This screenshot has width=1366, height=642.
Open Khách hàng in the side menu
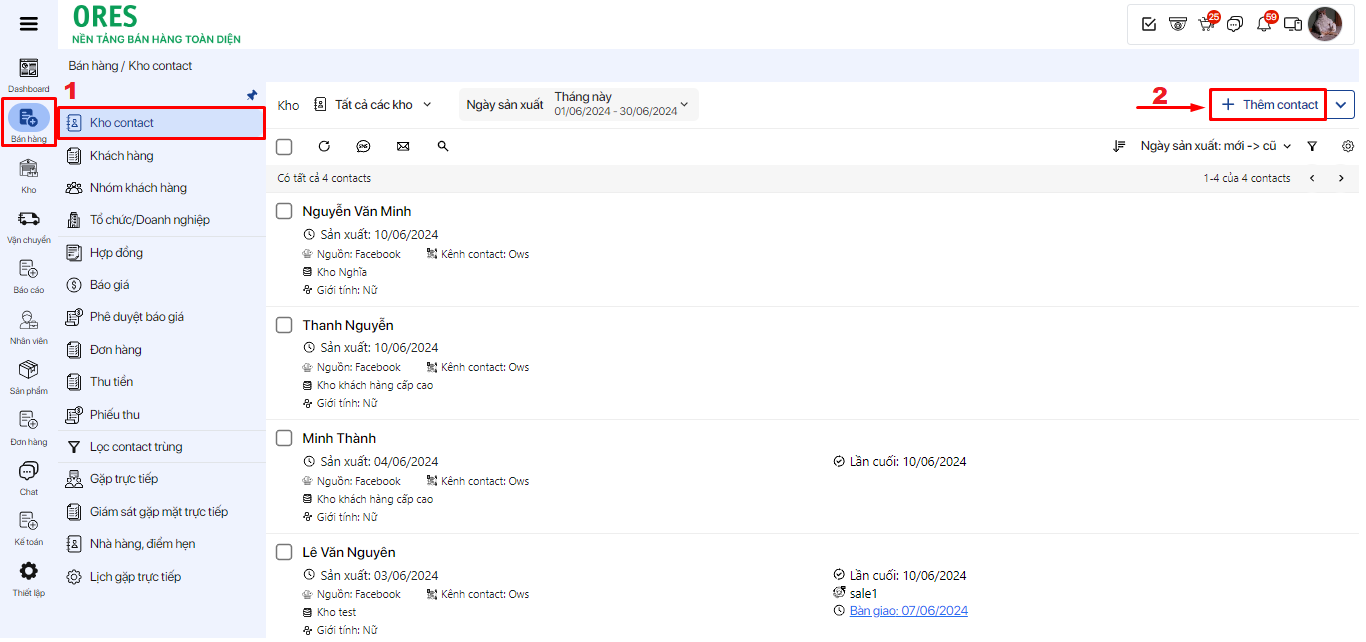(121, 156)
